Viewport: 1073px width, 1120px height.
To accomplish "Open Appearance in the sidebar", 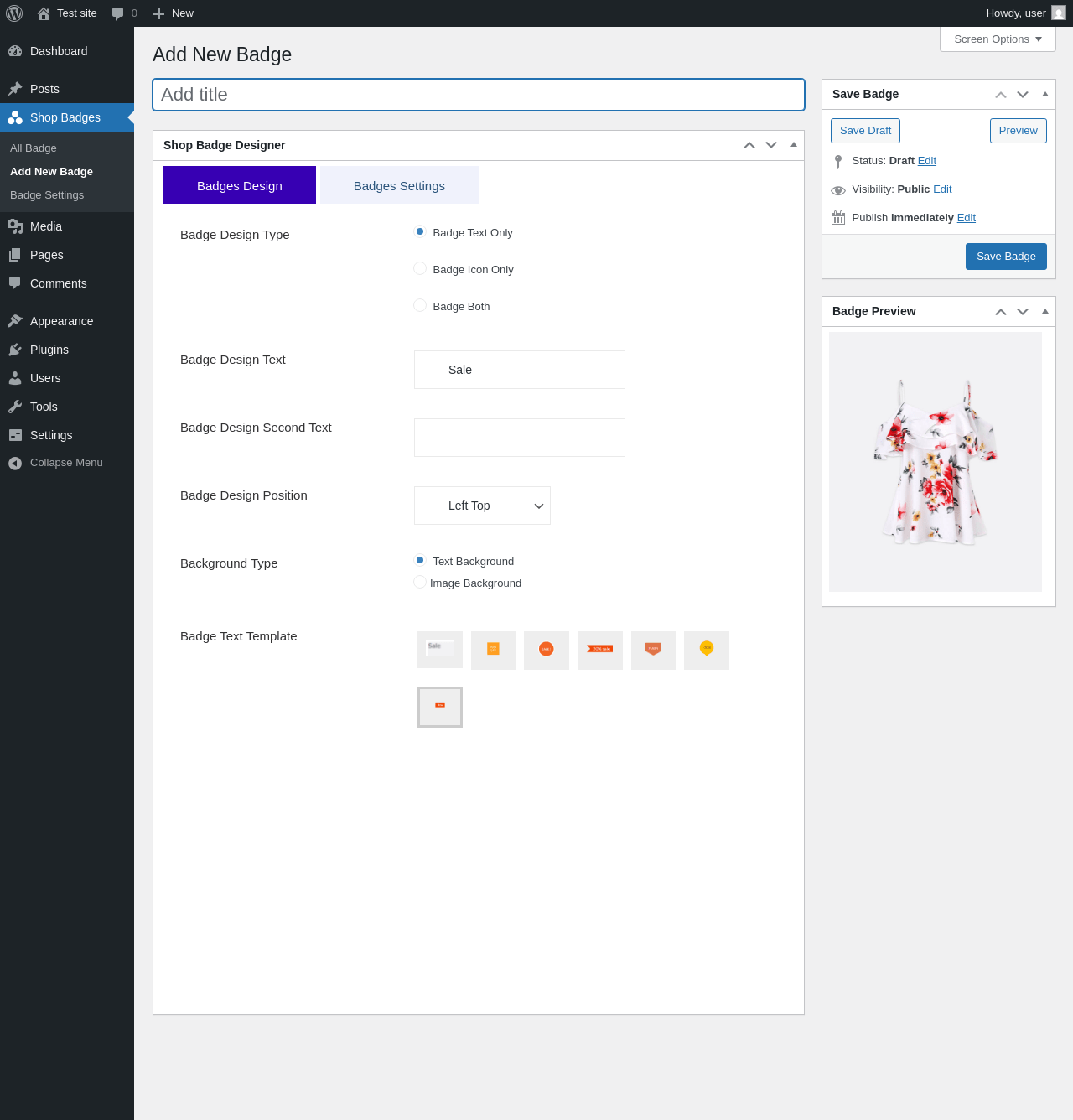I will 61,321.
